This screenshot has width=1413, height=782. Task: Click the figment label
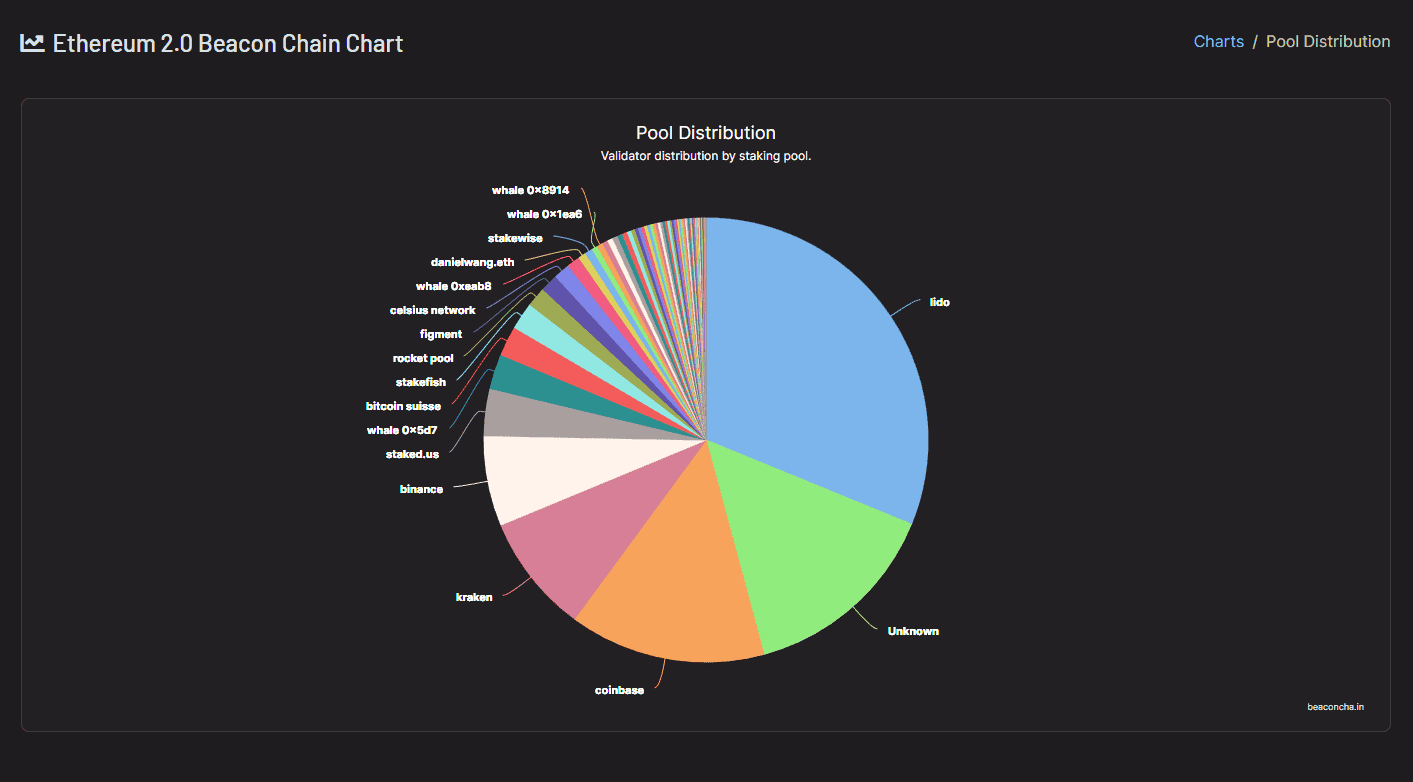pyautogui.click(x=441, y=334)
